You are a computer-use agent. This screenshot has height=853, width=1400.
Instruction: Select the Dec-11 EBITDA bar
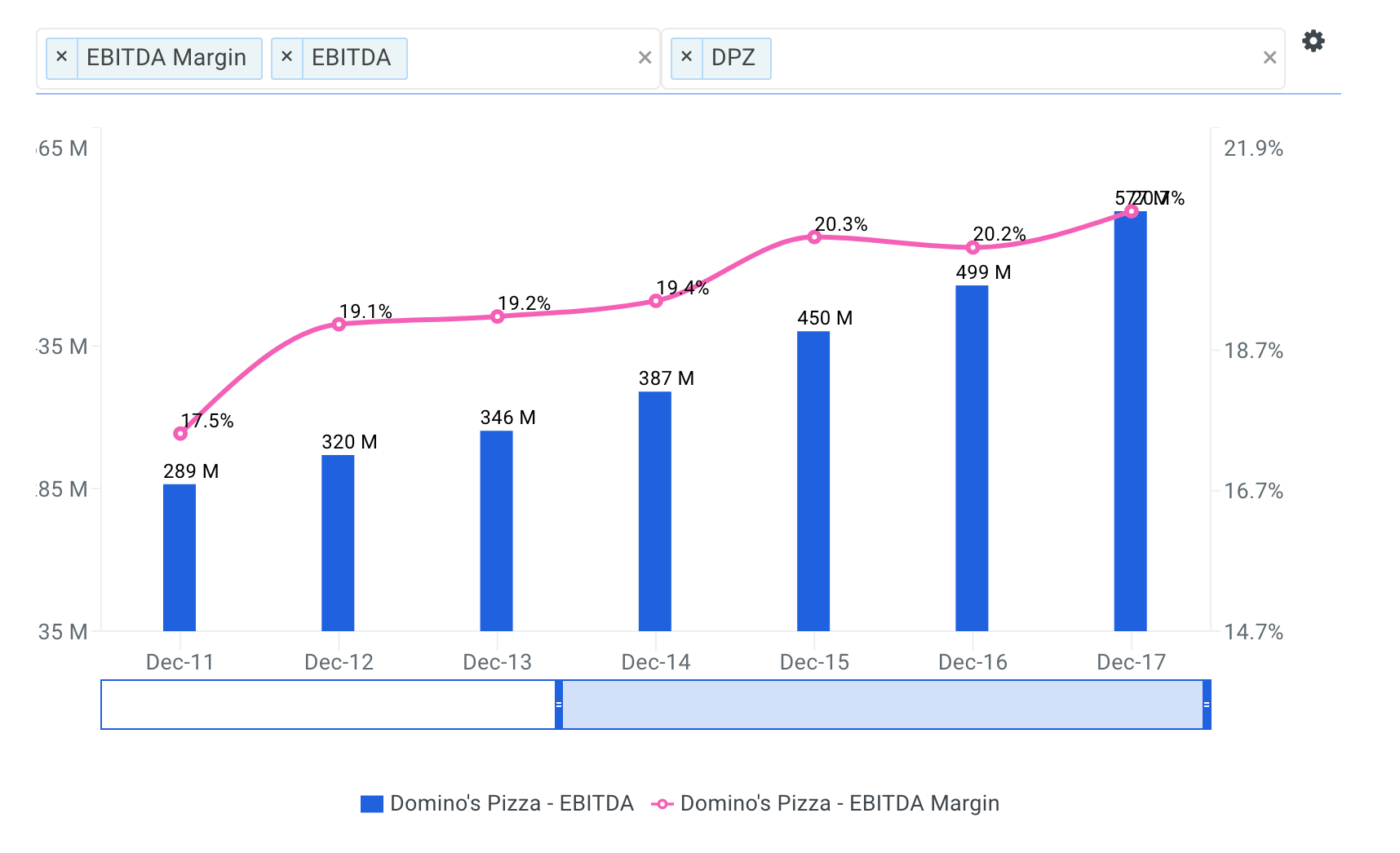(179, 558)
